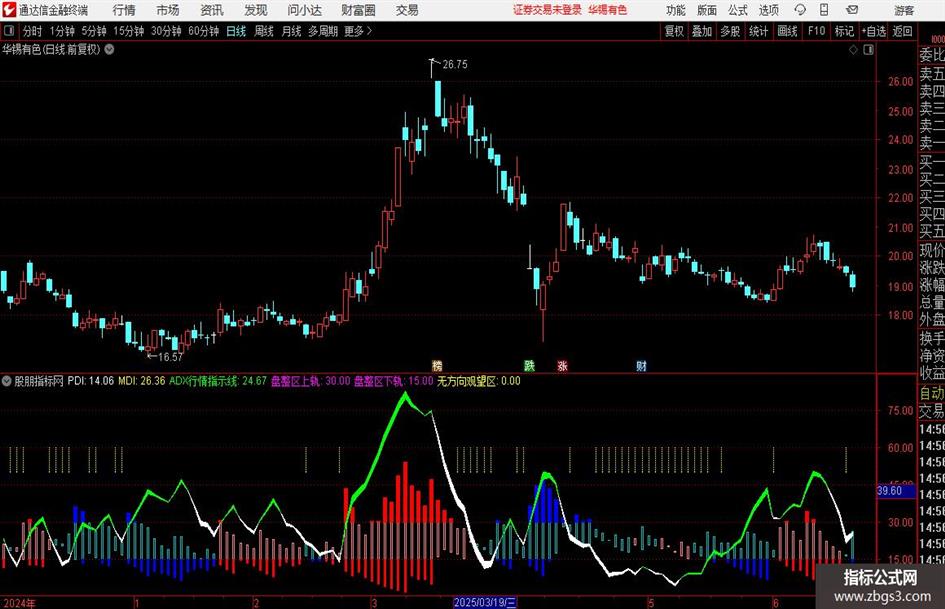The width and height of the screenshot is (945, 609).
Task: Expand the 股朋指标网 indicator dropdown arrow
Action: click(x=7, y=381)
